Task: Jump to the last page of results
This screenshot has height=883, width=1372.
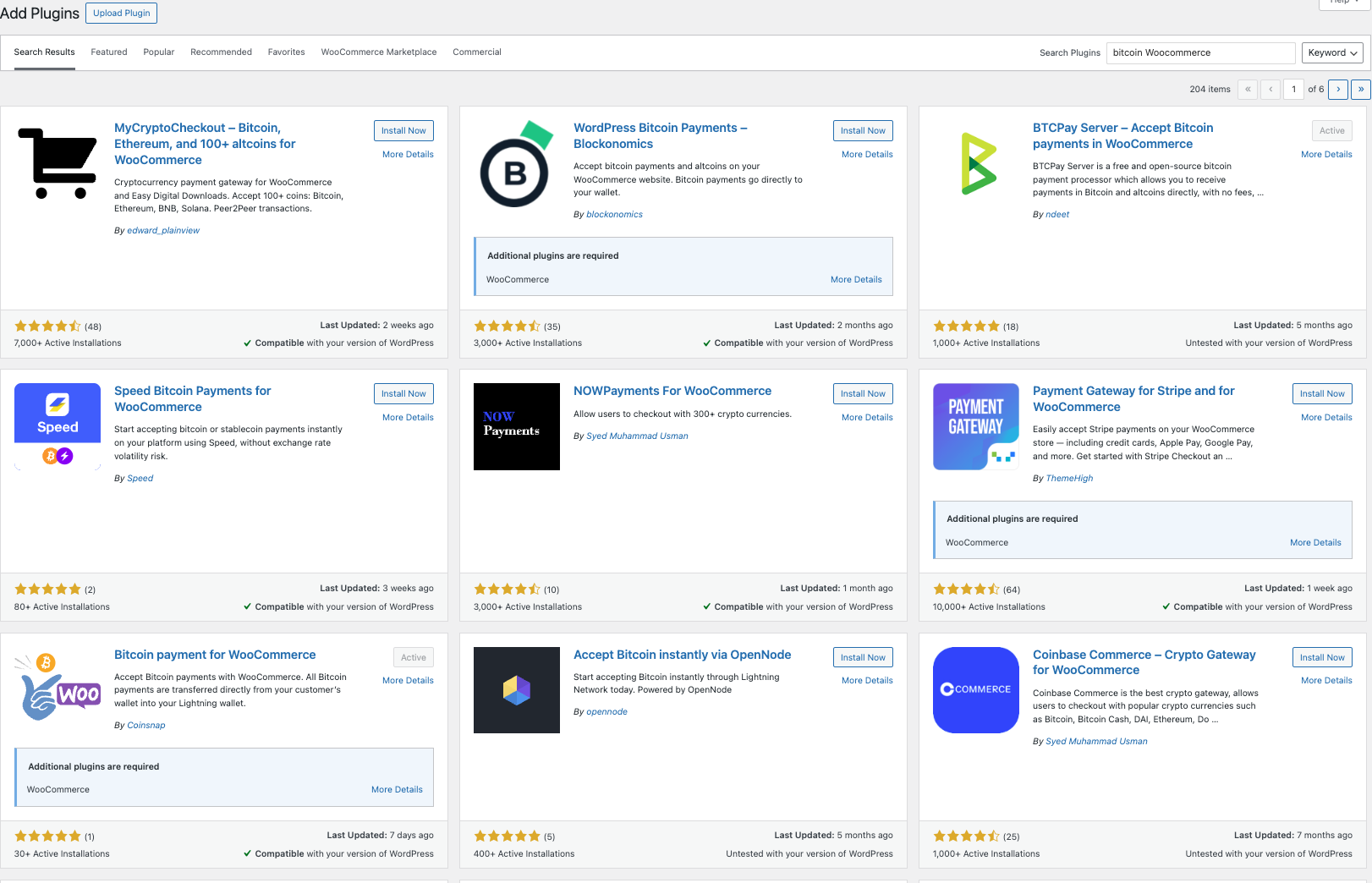Action: (x=1360, y=89)
